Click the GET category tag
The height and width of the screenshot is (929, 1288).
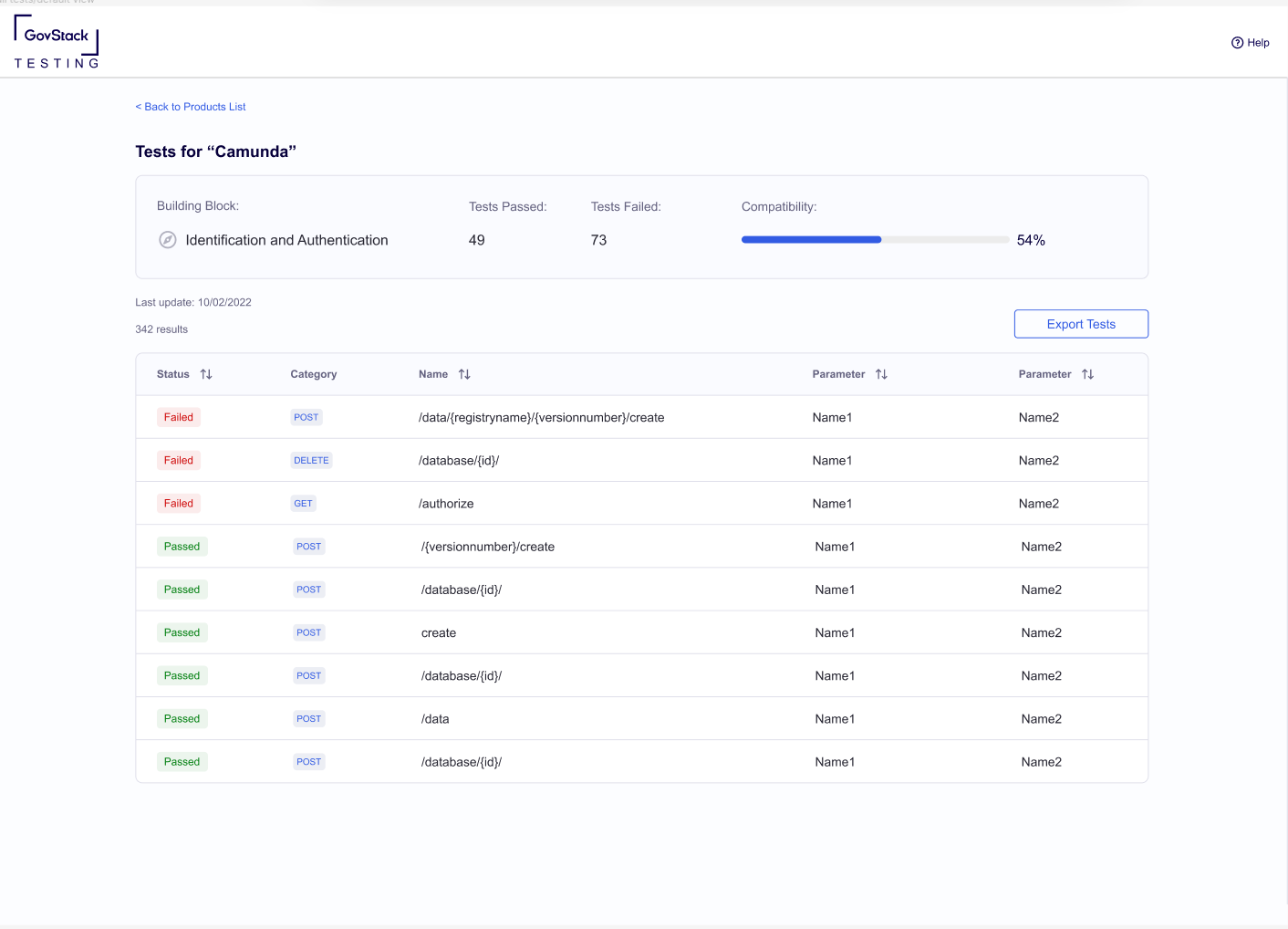coord(303,503)
